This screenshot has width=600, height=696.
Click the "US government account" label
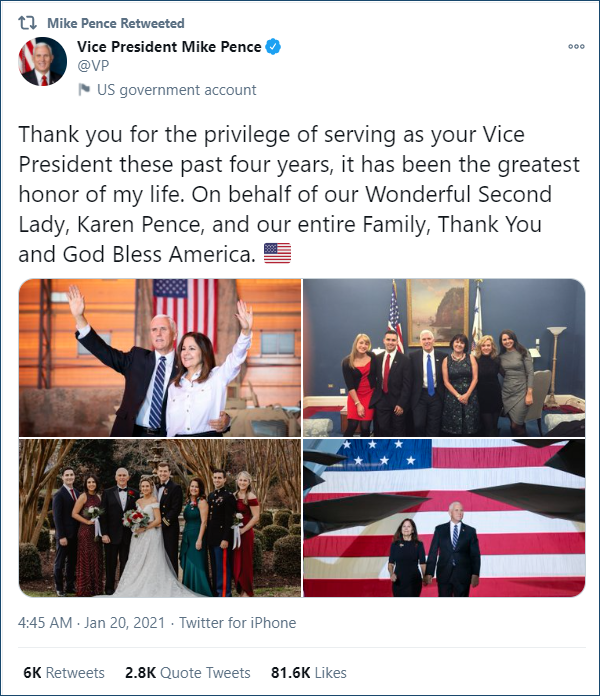point(177,90)
